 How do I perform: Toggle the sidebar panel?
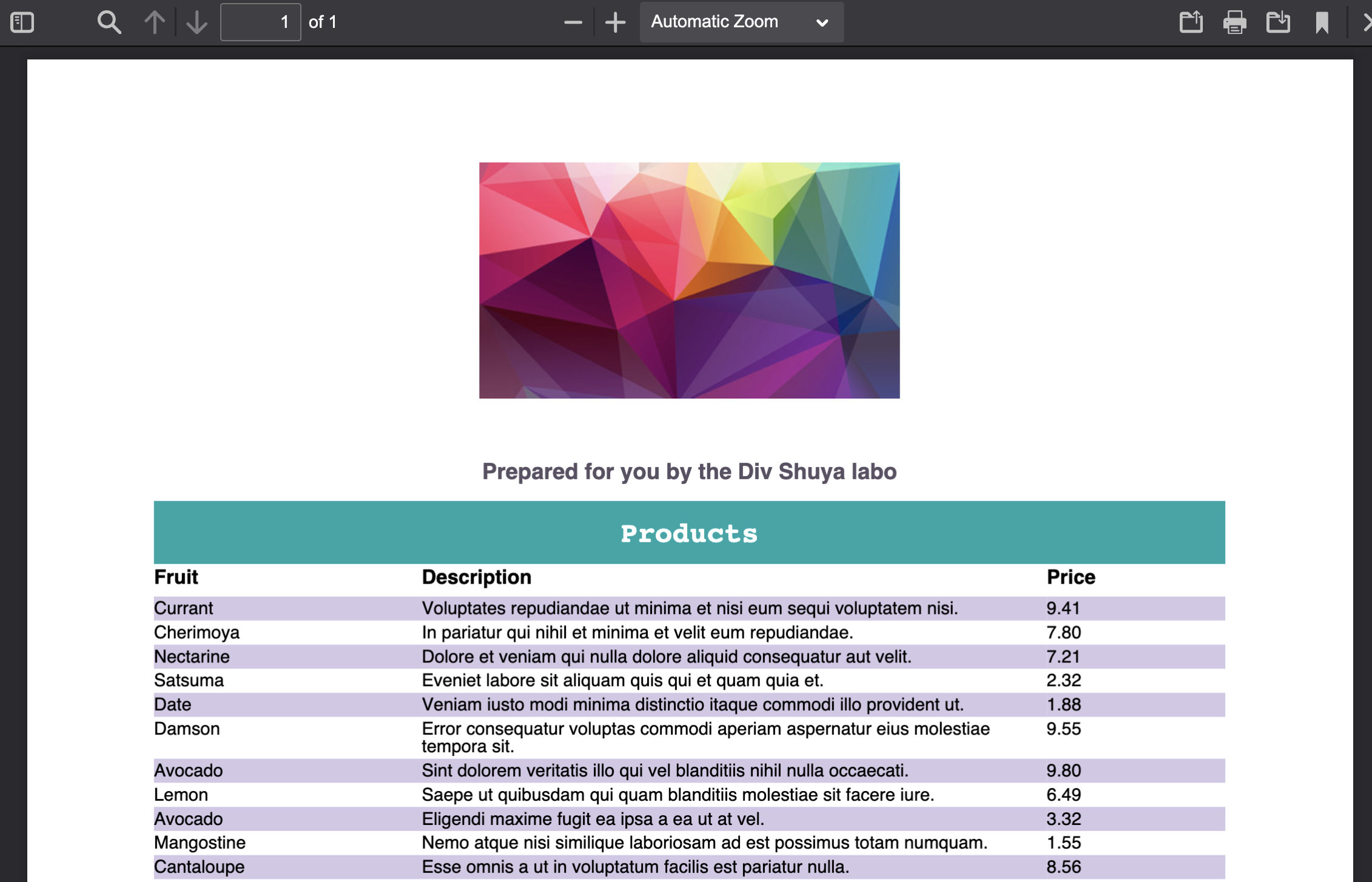(x=22, y=22)
